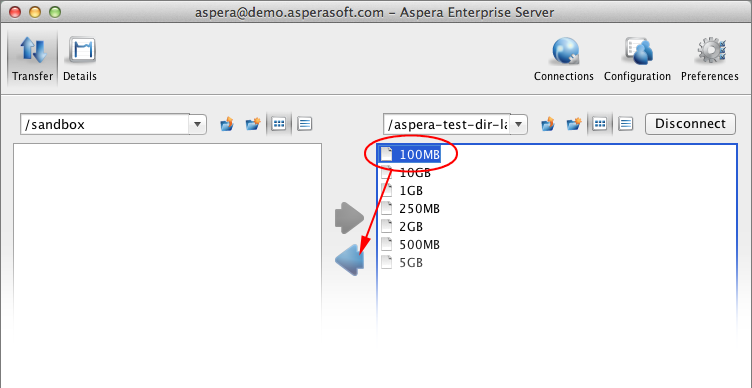The width and height of the screenshot is (752, 388).
Task: Switch remote pane to icon grid view
Action: [599, 124]
